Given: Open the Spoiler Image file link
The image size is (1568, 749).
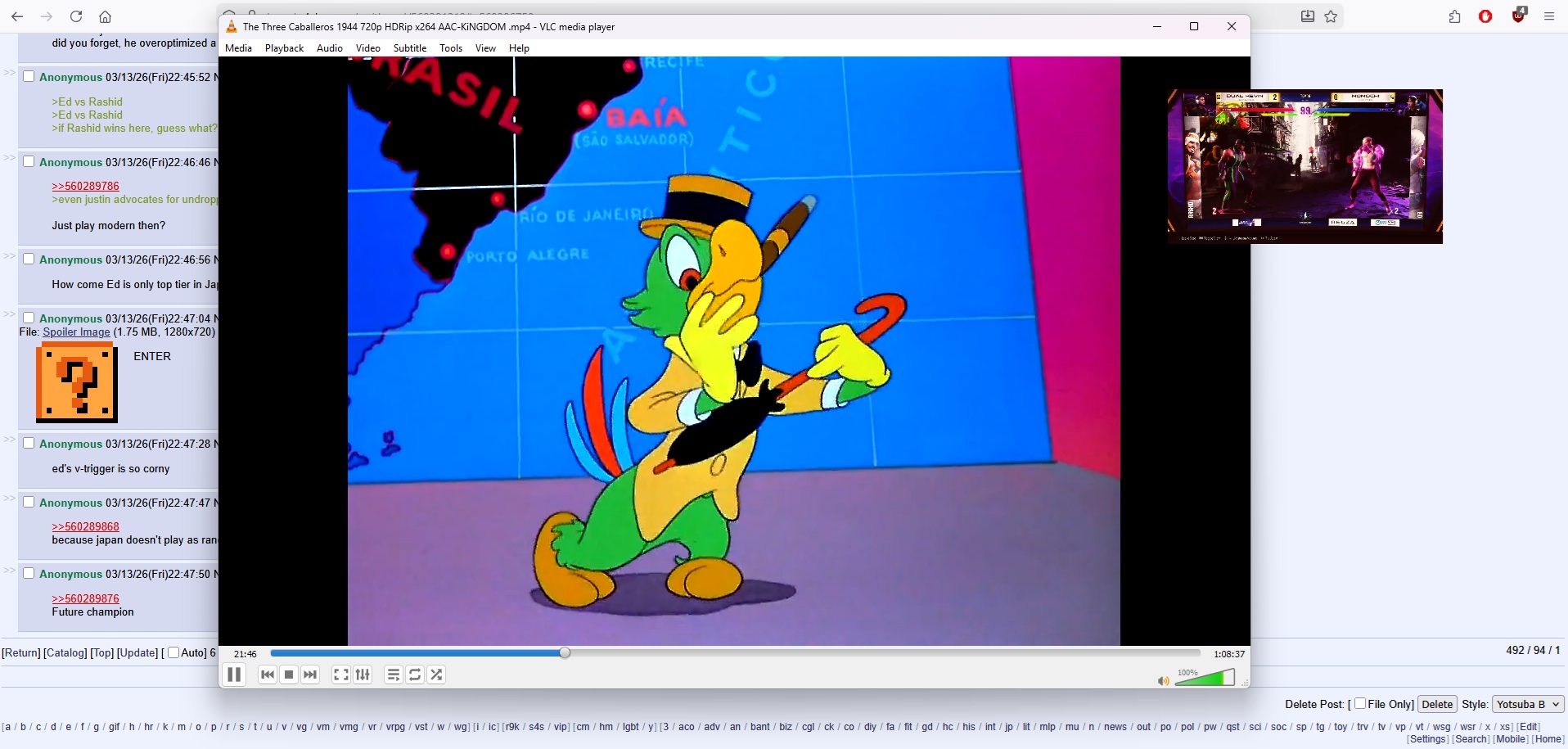Looking at the screenshot, I should [x=76, y=332].
